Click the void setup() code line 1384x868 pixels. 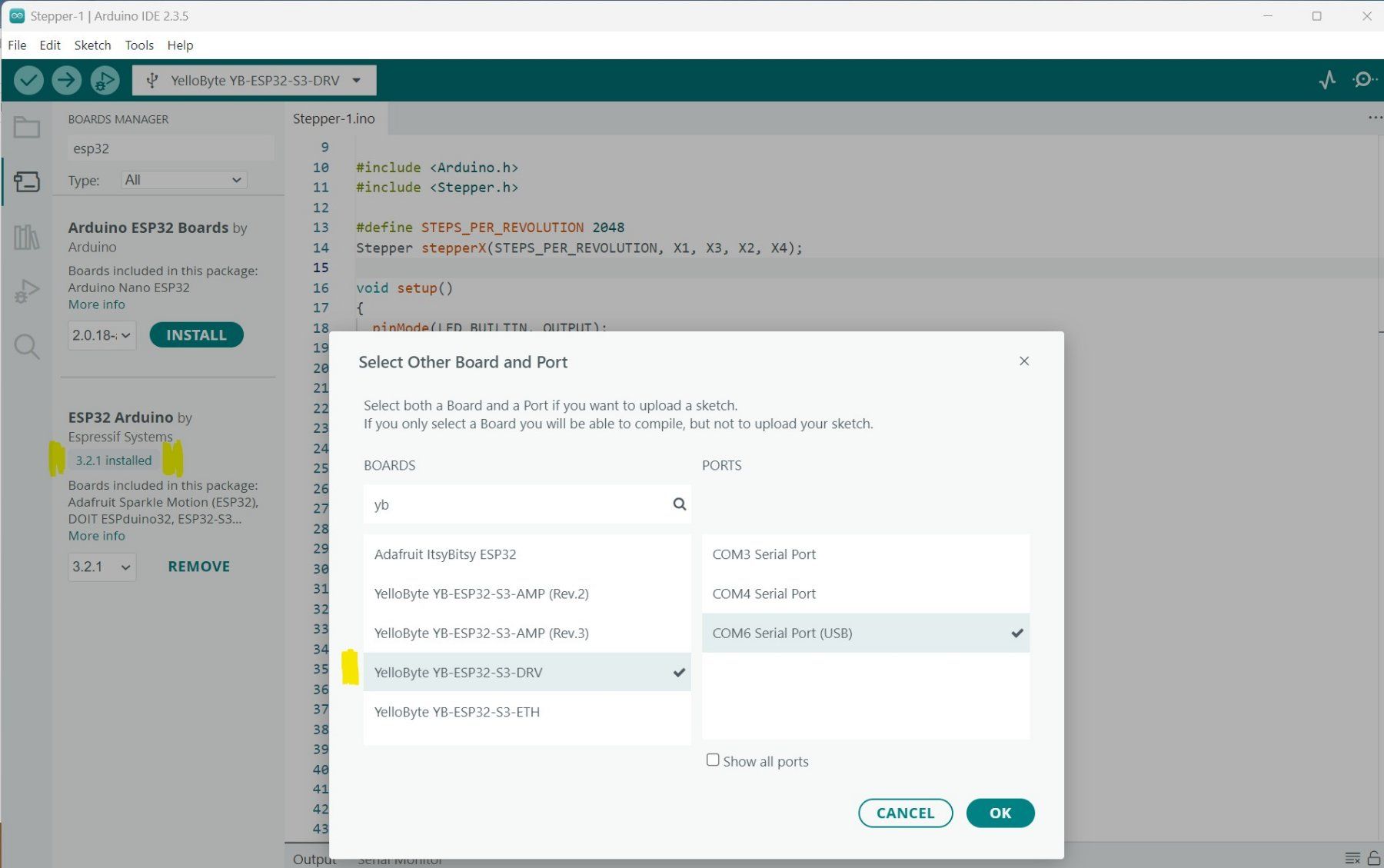[x=404, y=288]
